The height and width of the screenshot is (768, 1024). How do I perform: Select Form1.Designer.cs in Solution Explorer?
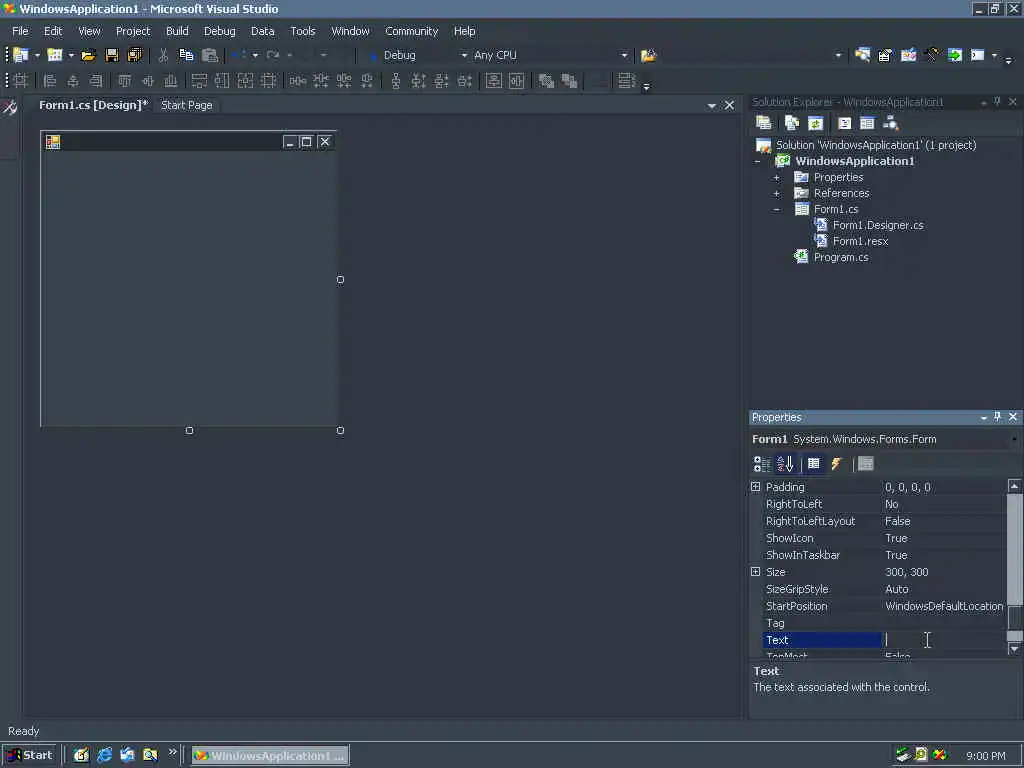[878, 225]
